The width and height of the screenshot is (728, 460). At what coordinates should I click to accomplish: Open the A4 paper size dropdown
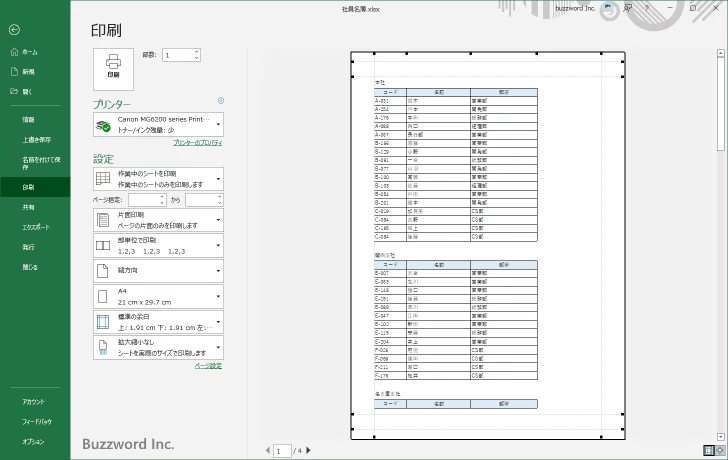tap(158, 297)
